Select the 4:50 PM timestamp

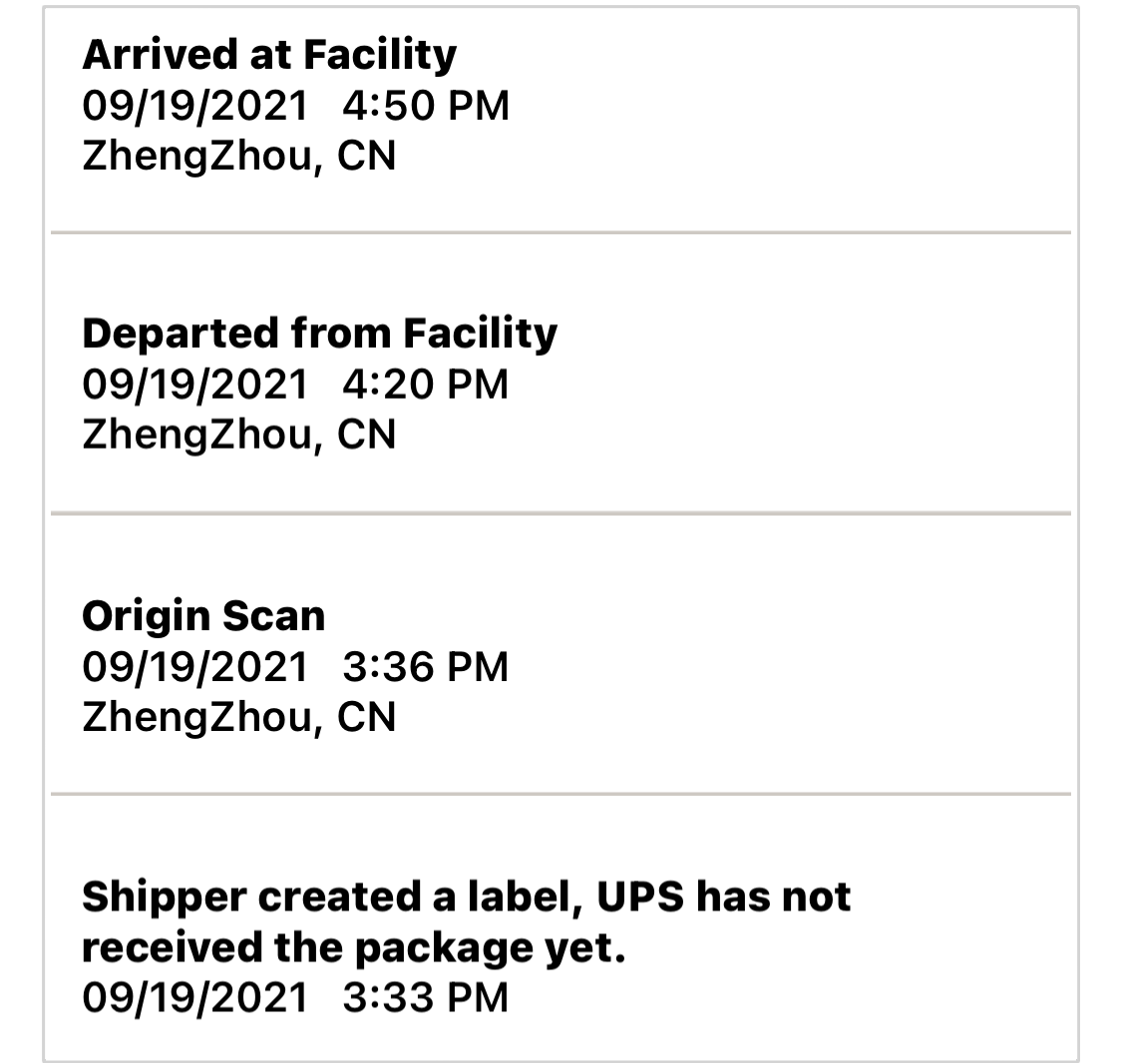[426, 106]
